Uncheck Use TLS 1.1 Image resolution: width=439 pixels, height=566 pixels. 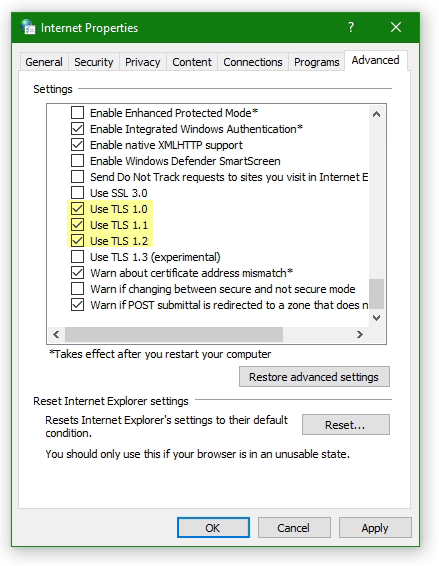pos(78,225)
